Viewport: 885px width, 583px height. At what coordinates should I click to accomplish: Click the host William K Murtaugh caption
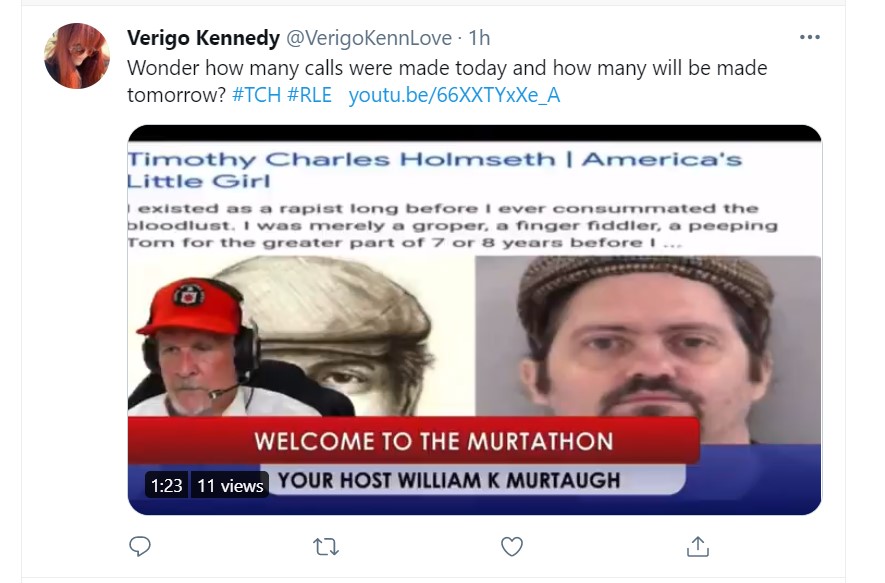pos(450,480)
